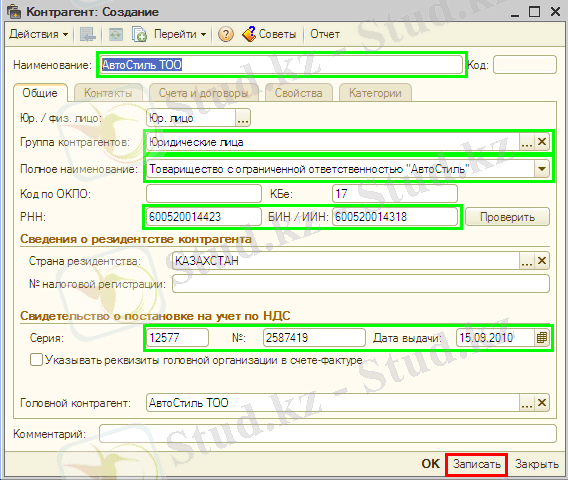The image size is (568, 480).
Task: Open the Перейти dropdown menu
Action: pos(180,34)
